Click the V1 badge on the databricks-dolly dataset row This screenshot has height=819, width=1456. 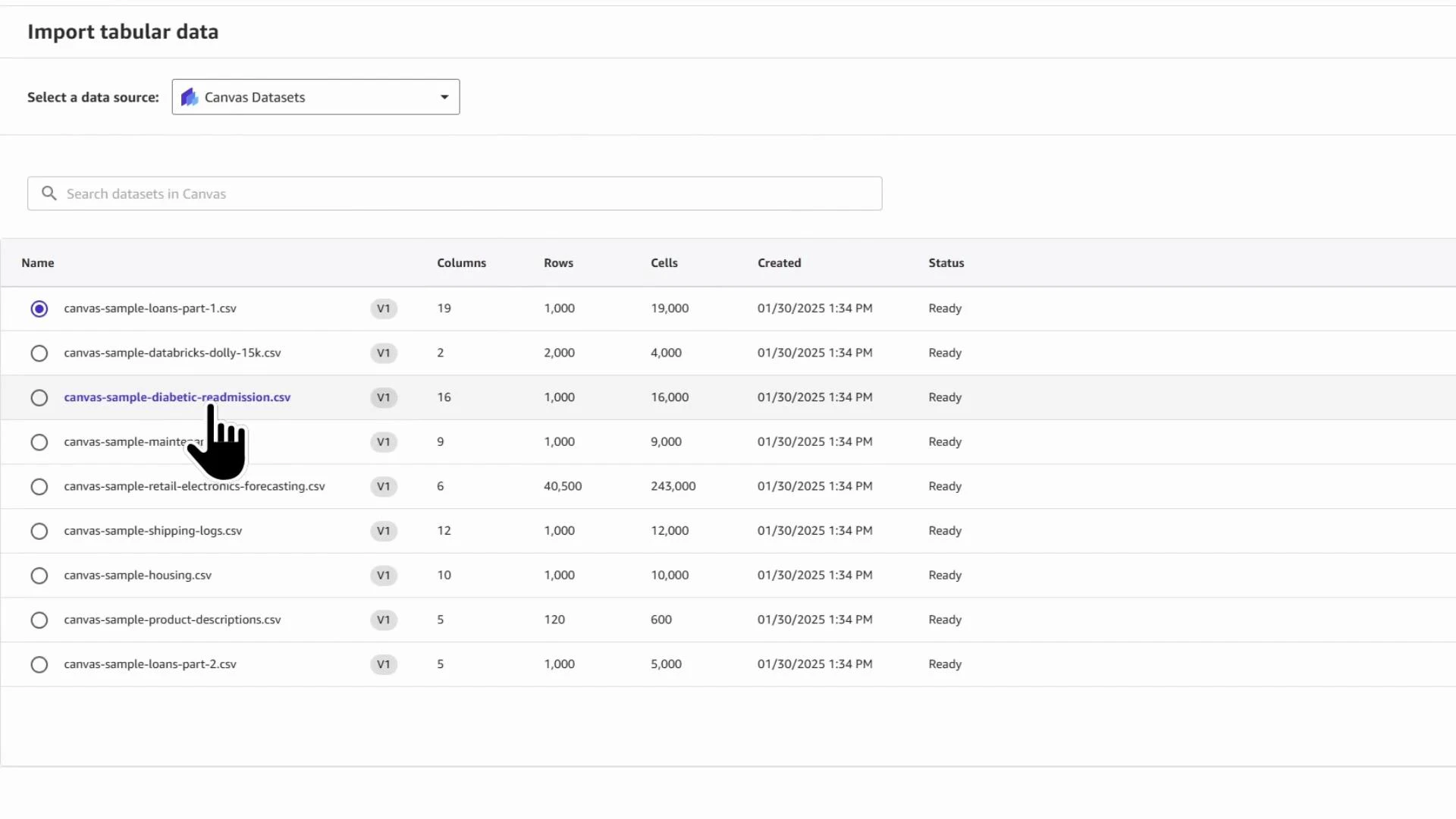click(384, 353)
